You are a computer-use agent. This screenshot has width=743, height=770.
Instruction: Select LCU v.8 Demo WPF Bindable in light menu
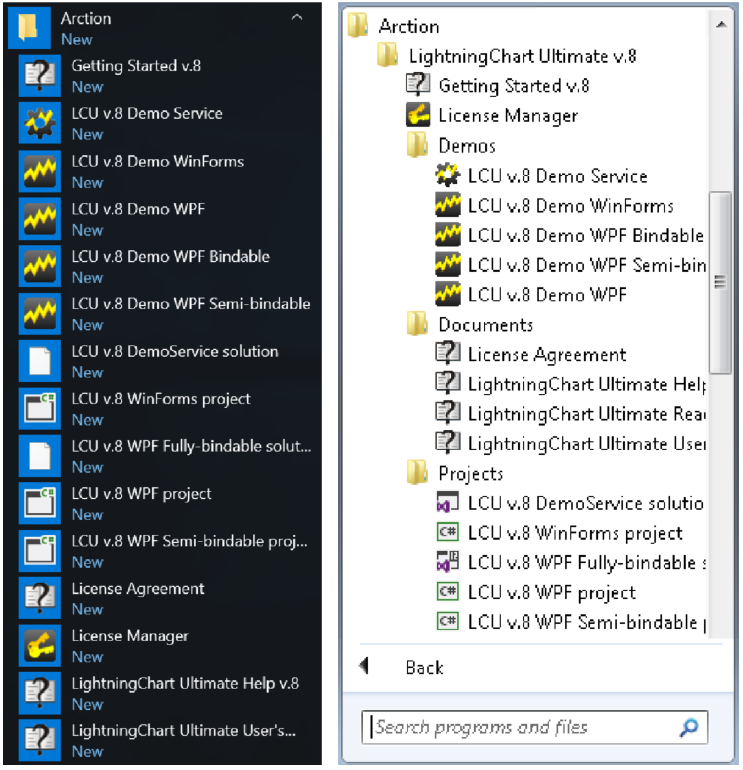tap(586, 235)
